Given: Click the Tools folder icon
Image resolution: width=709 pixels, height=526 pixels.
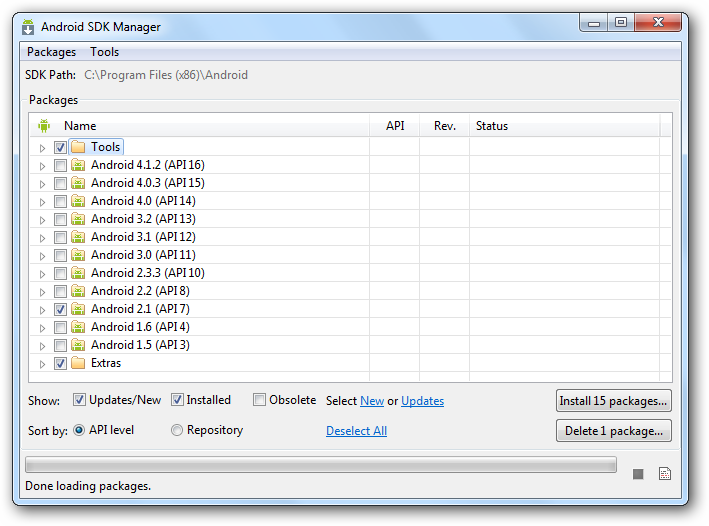Looking at the screenshot, I should pos(78,147).
